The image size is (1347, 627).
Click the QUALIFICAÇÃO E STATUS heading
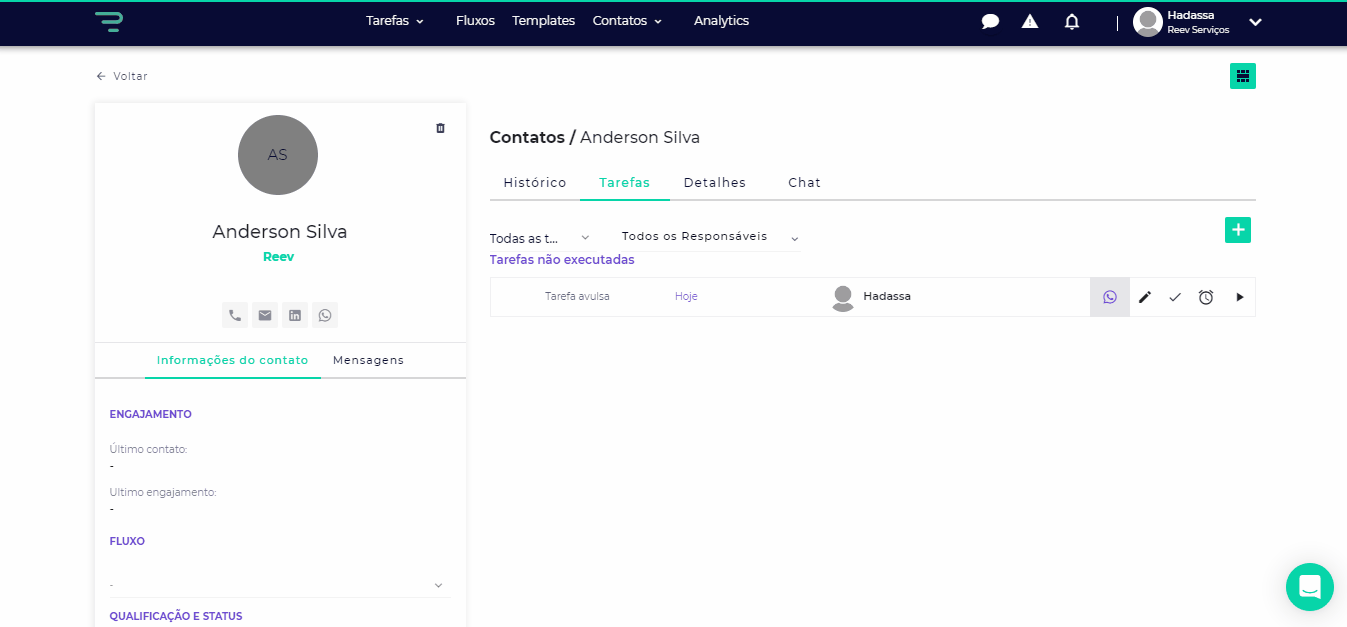(176, 616)
